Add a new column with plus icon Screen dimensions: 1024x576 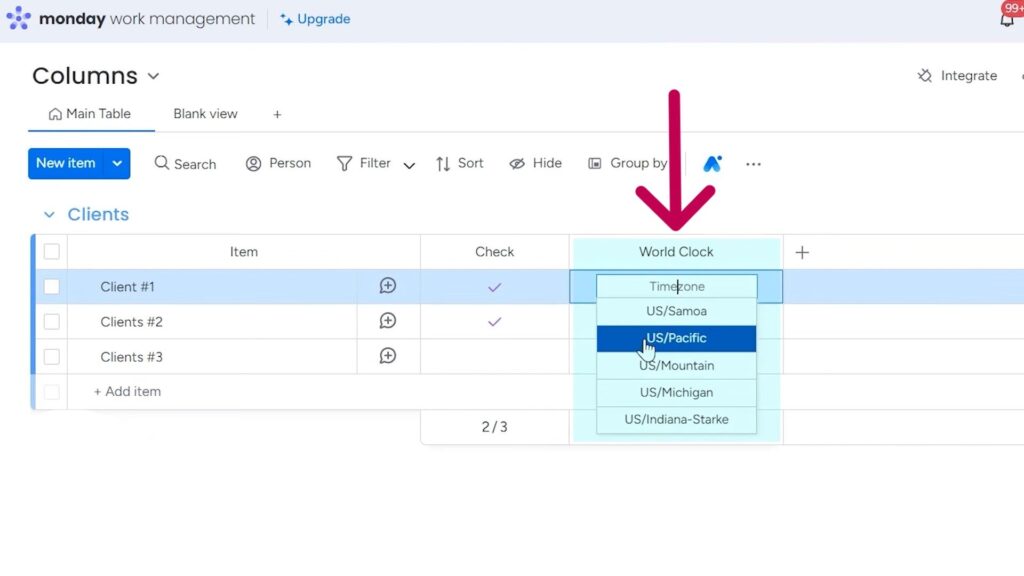pos(801,252)
